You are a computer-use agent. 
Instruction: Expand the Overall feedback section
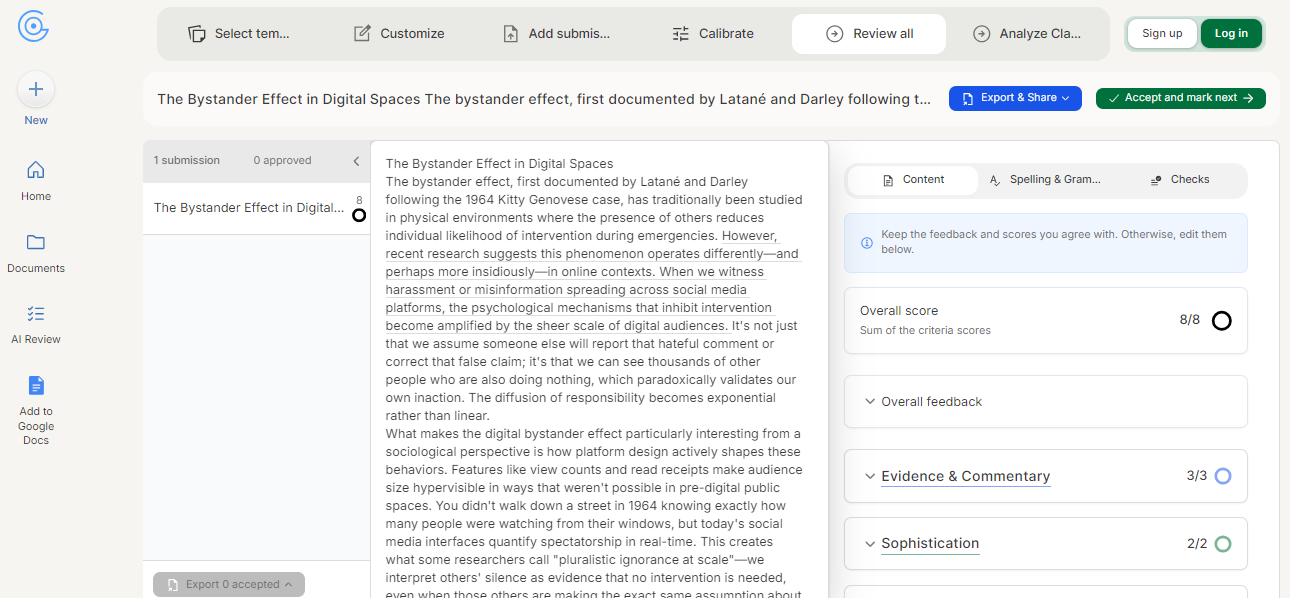[x=1046, y=402]
